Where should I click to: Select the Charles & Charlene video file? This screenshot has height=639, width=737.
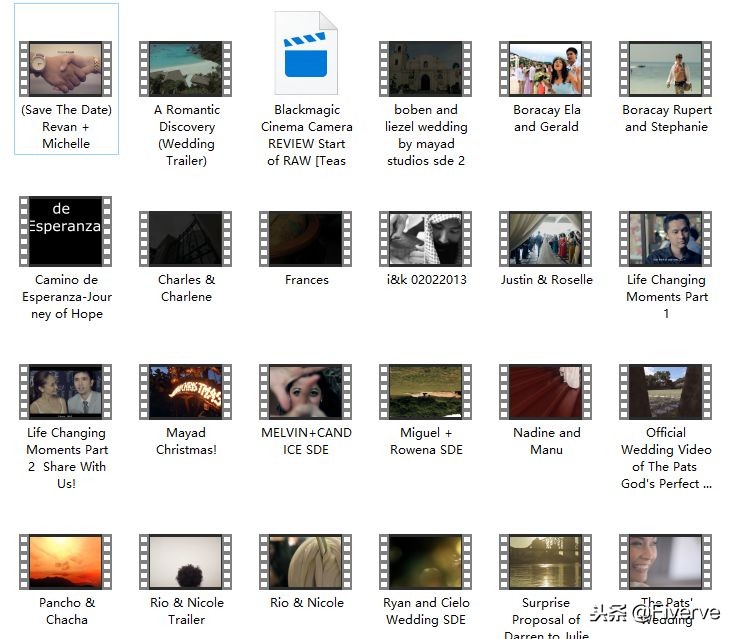pos(186,239)
